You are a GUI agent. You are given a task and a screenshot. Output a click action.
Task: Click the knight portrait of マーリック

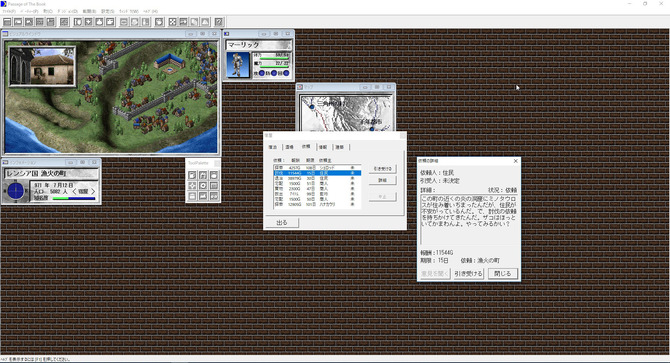click(x=238, y=65)
